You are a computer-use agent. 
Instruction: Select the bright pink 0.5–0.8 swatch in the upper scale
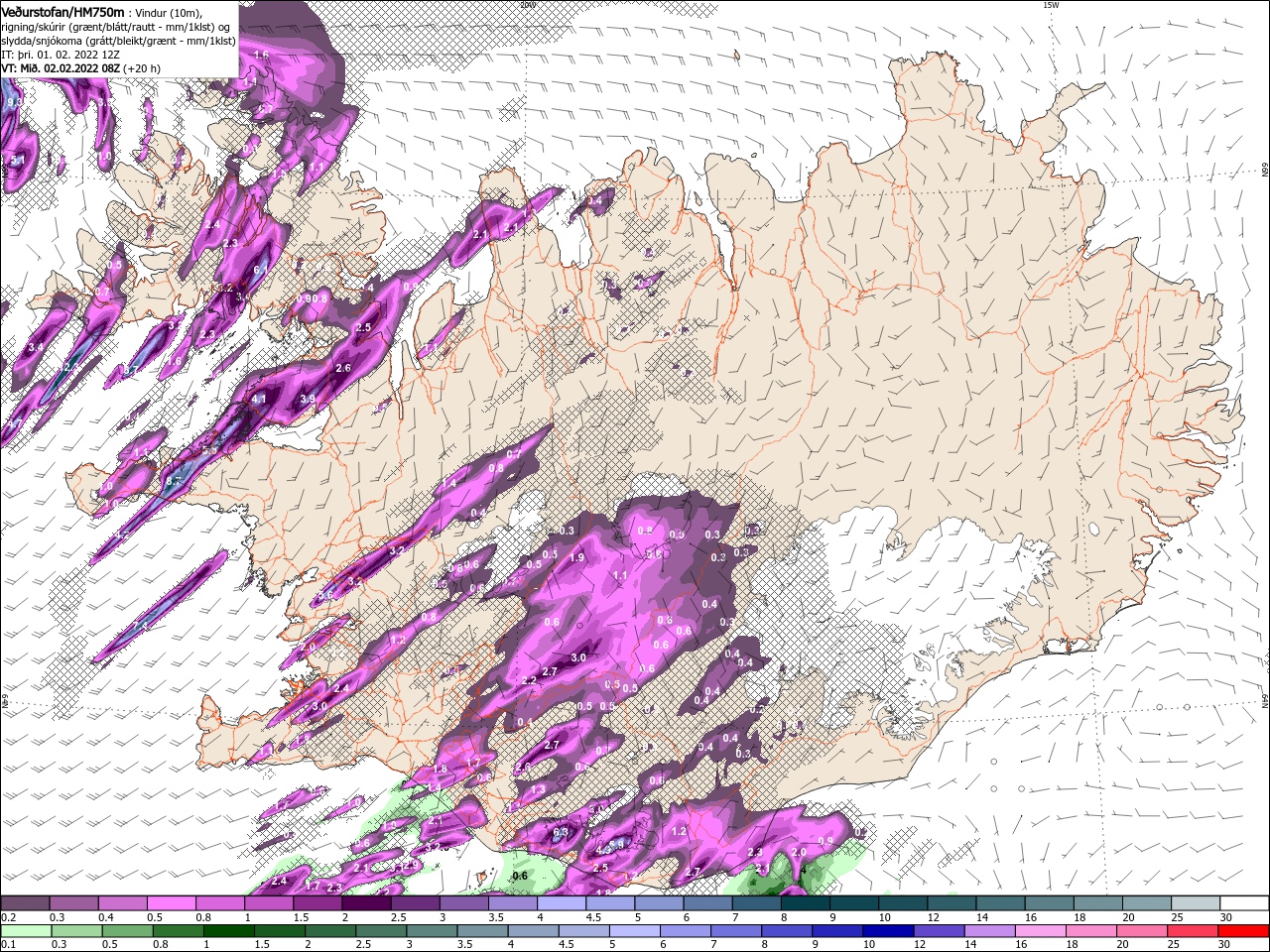171,903
